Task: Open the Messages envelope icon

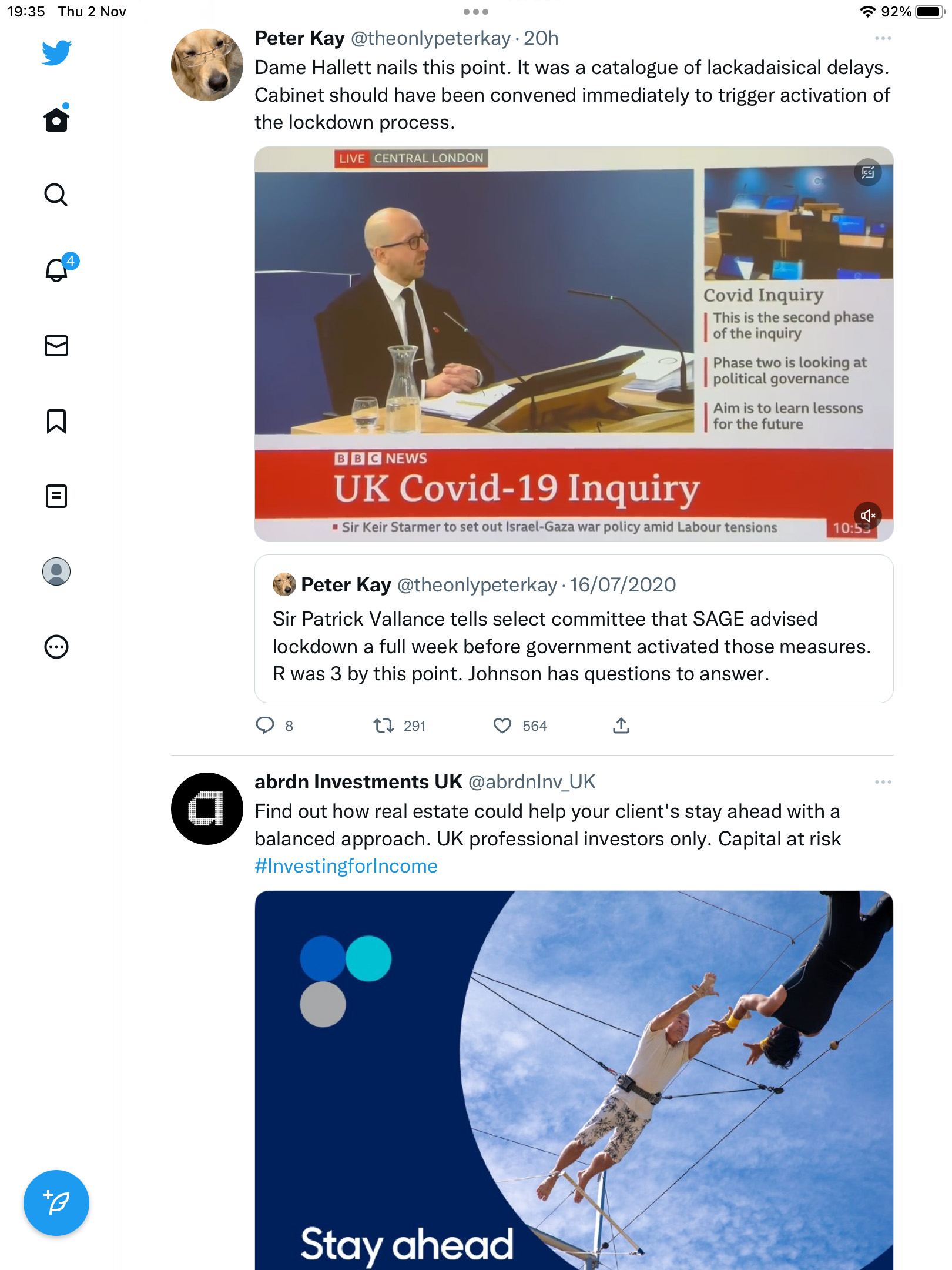Action: [56, 346]
